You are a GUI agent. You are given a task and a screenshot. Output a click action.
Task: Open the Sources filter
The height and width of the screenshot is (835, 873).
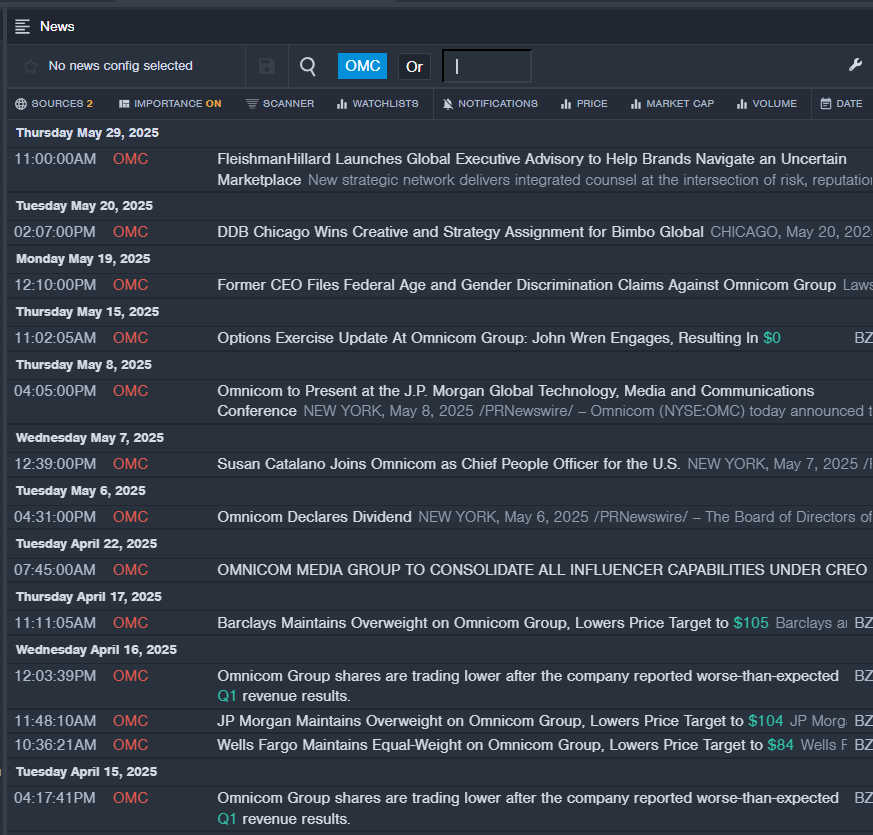(x=54, y=104)
